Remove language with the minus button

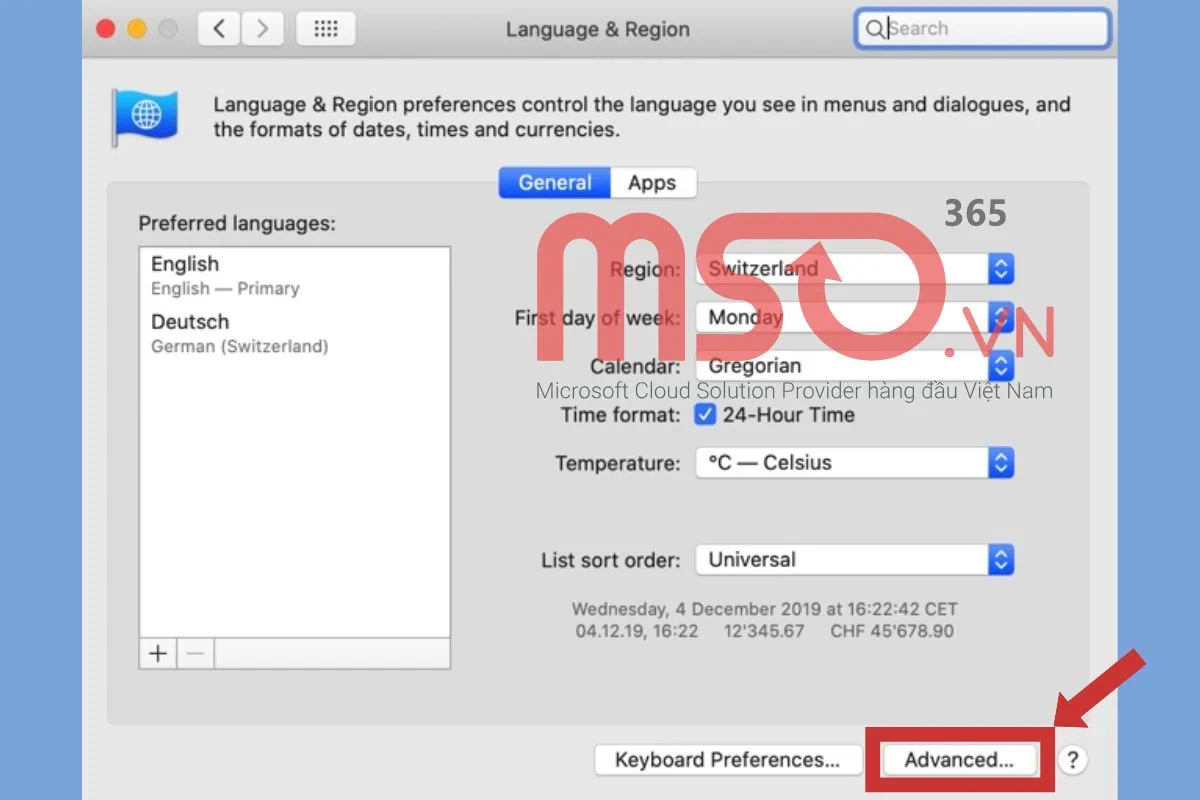point(195,654)
